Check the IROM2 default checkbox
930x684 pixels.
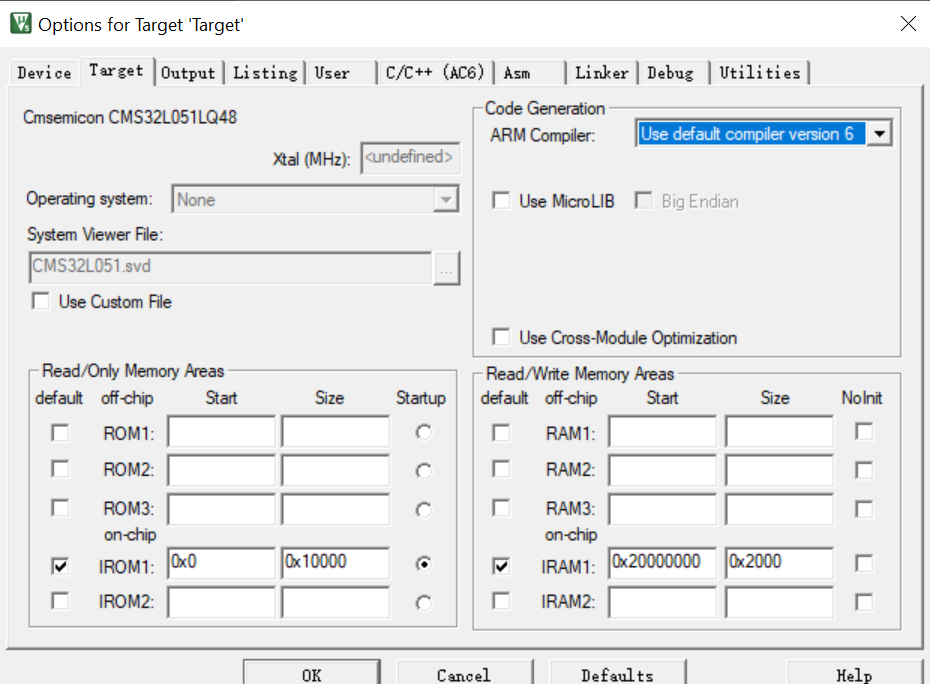coord(60,601)
